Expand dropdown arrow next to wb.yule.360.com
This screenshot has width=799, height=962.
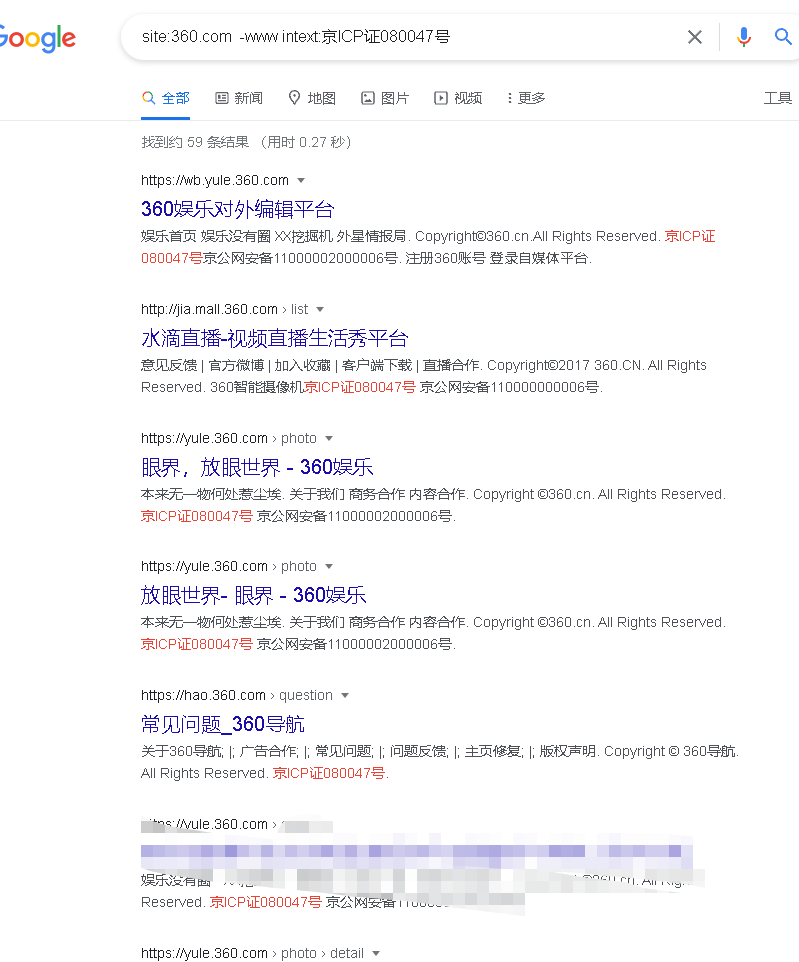tap(301, 180)
